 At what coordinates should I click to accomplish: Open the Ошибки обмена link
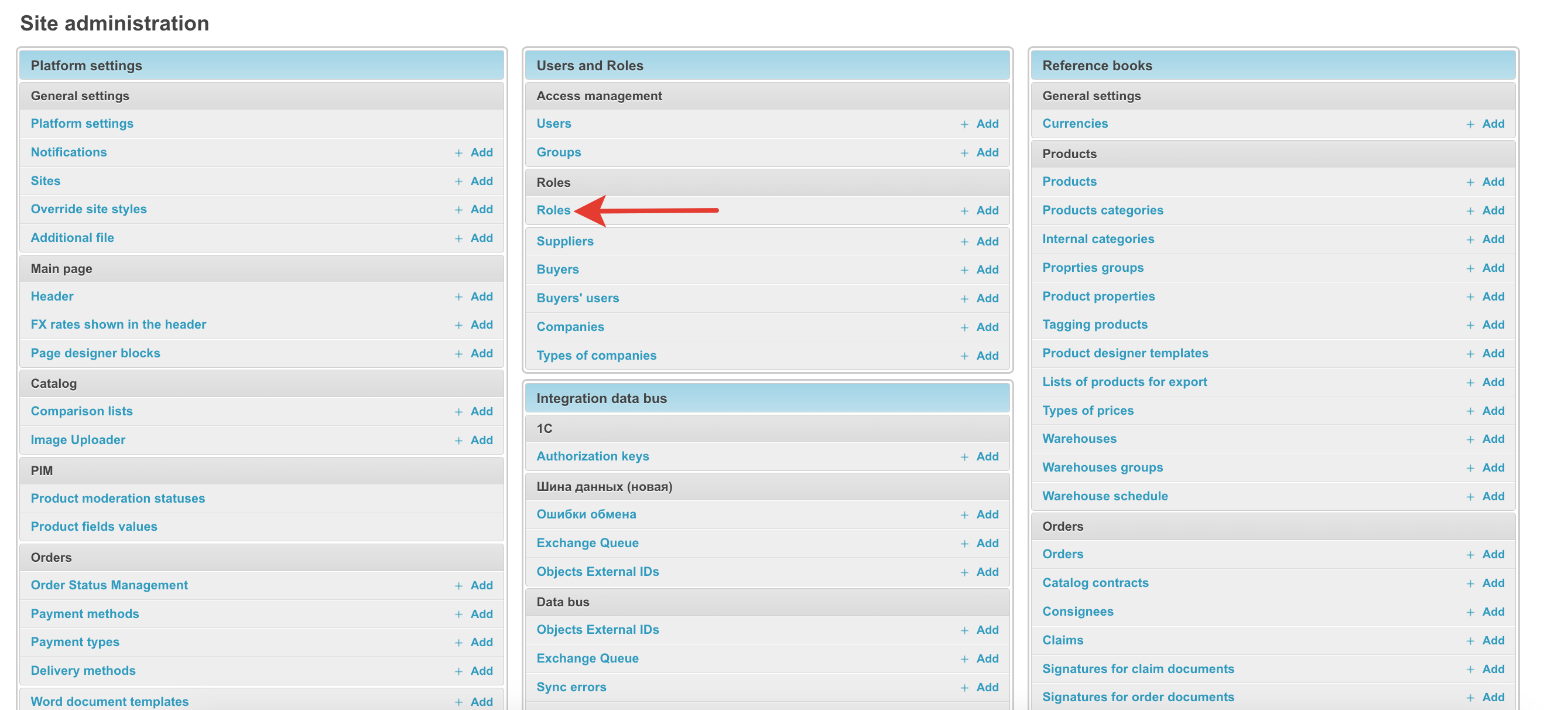[x=586, y=514]
